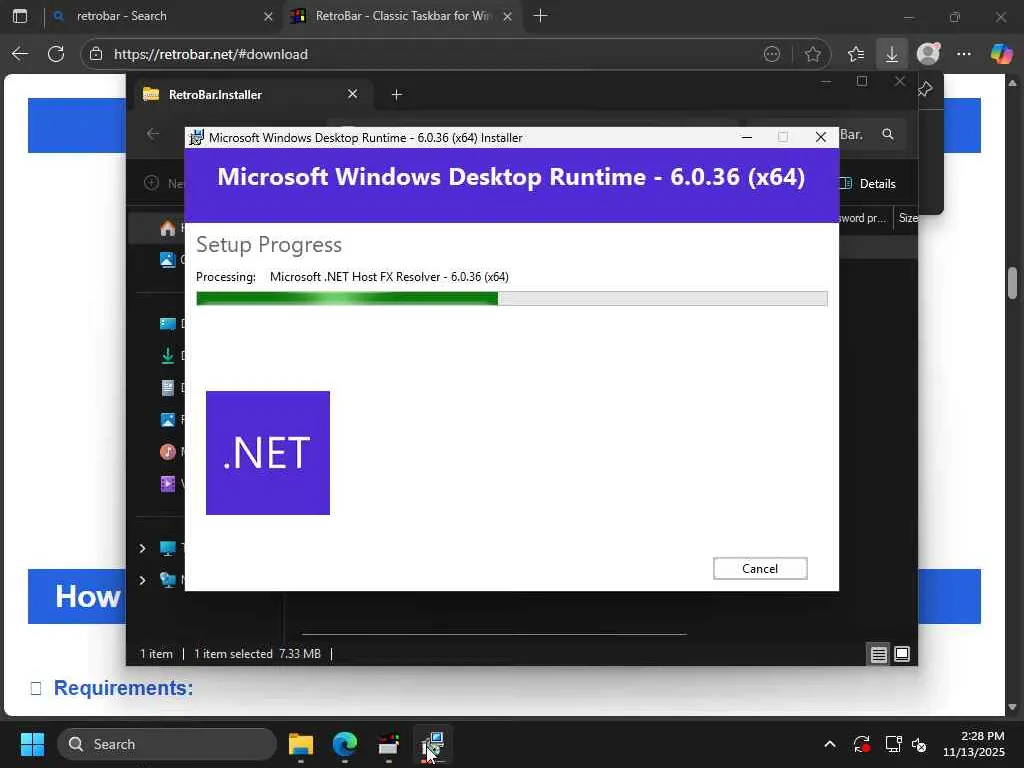Cancel the .NET Runtime installation
Image resolution: width=1024 pixels, height=768 pixels.
pos(760,568)
